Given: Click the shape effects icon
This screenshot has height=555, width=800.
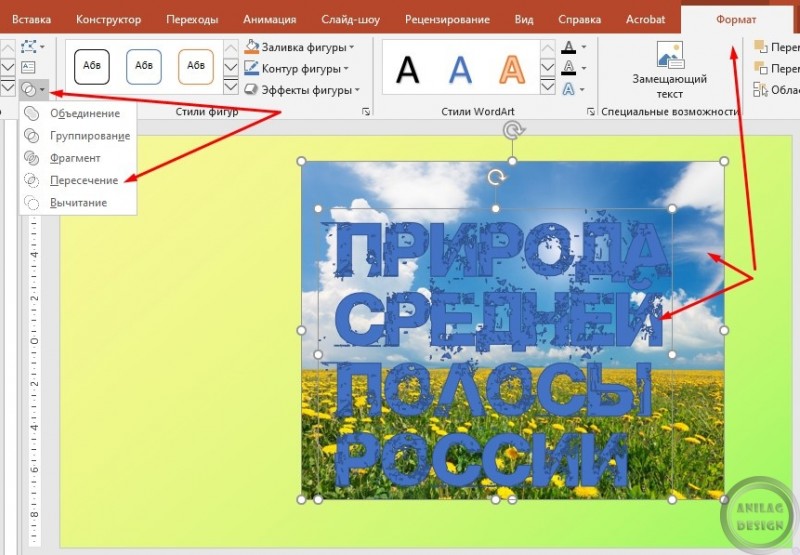Looking at the screenshot, I should point(251,90).
